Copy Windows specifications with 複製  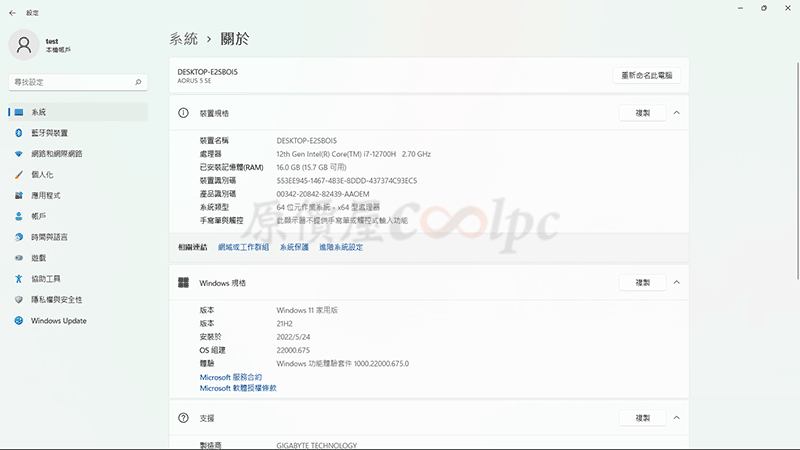coord(642,283)
